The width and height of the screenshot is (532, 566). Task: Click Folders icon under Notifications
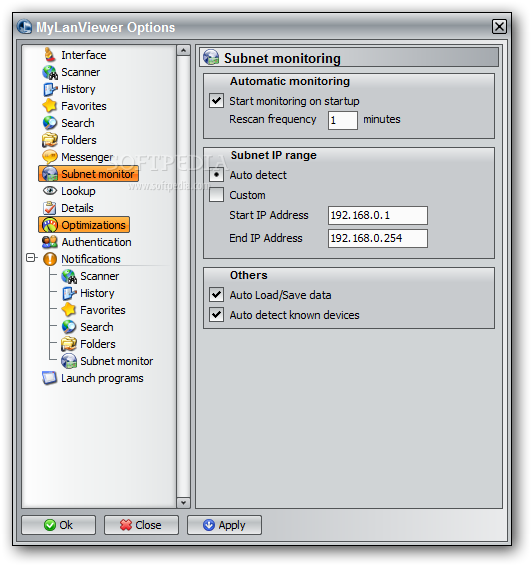point(69,344)
